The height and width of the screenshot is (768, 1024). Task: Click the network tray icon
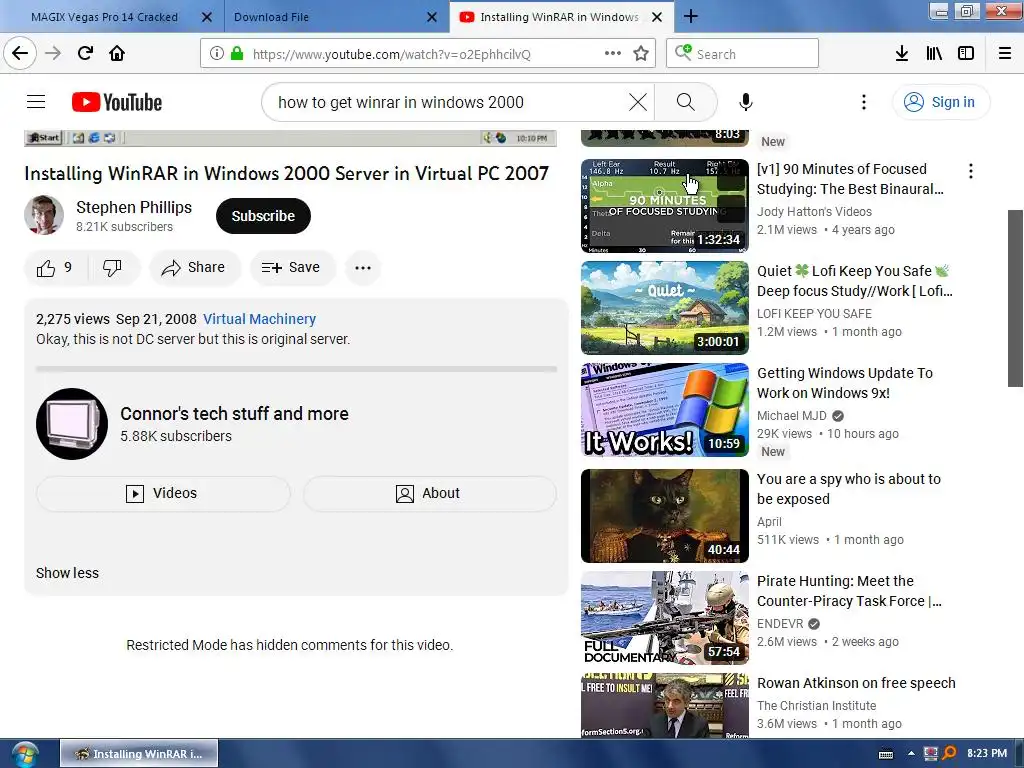[x=931, y=754]
